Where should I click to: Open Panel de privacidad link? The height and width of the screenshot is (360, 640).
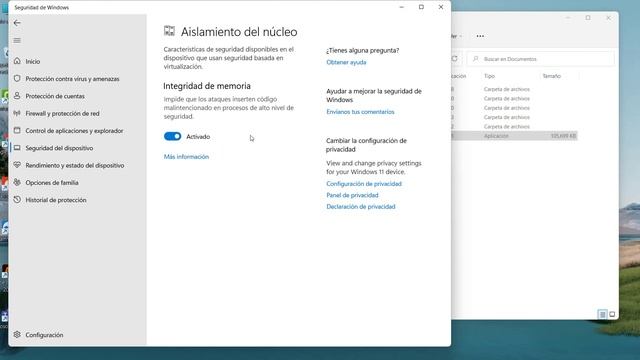(352, 195)
